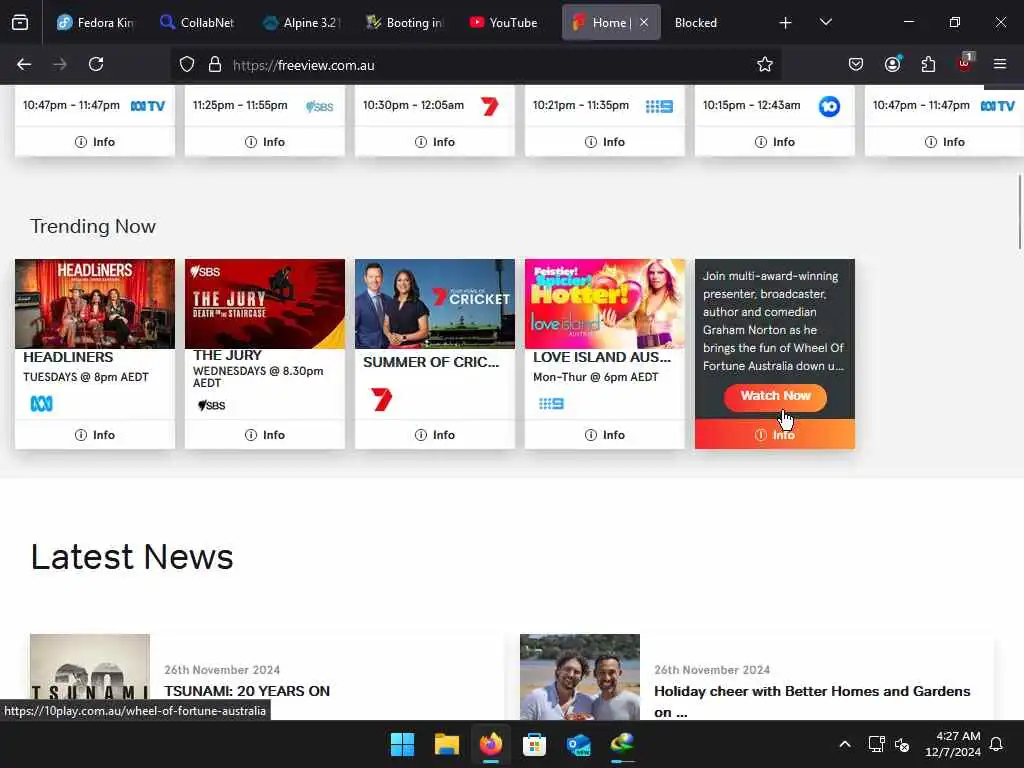Info for 11:25pm SBS program
The width and height of the screenshot is (1024, 768).
[x=264, y=142]
